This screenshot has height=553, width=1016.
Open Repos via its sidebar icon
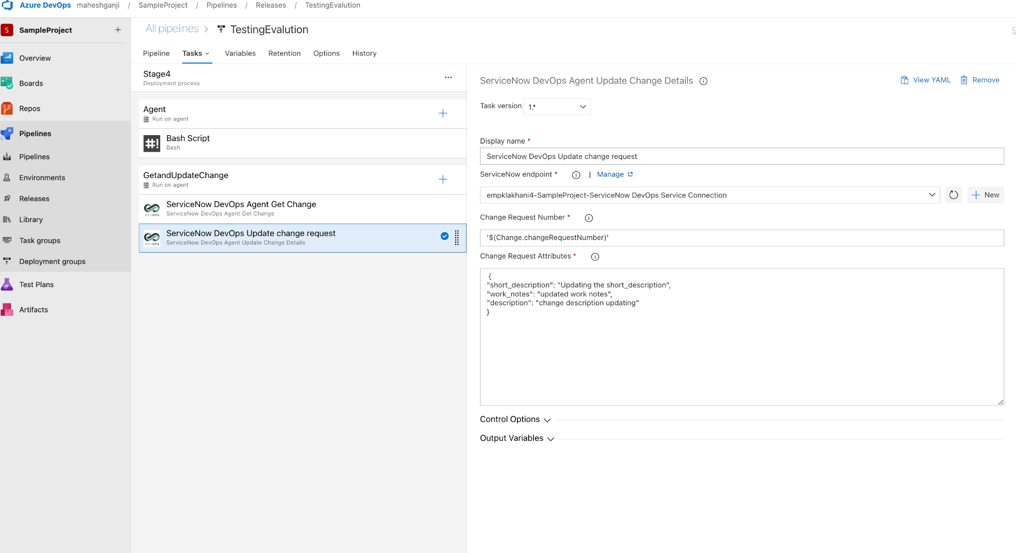click(x=7, y=108)
